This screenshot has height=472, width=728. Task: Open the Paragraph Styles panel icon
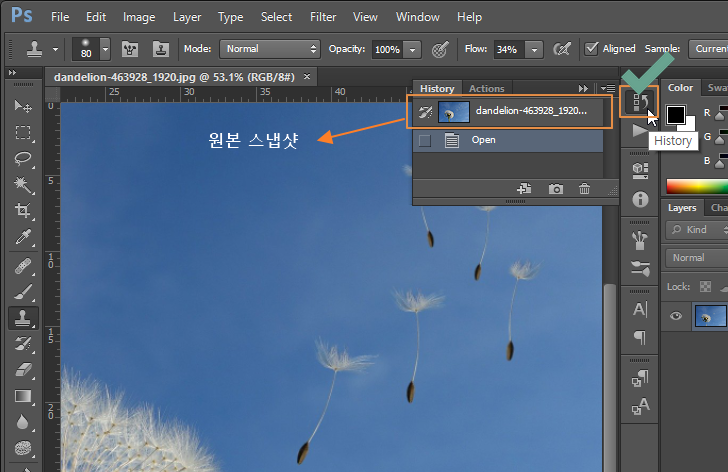640,378
